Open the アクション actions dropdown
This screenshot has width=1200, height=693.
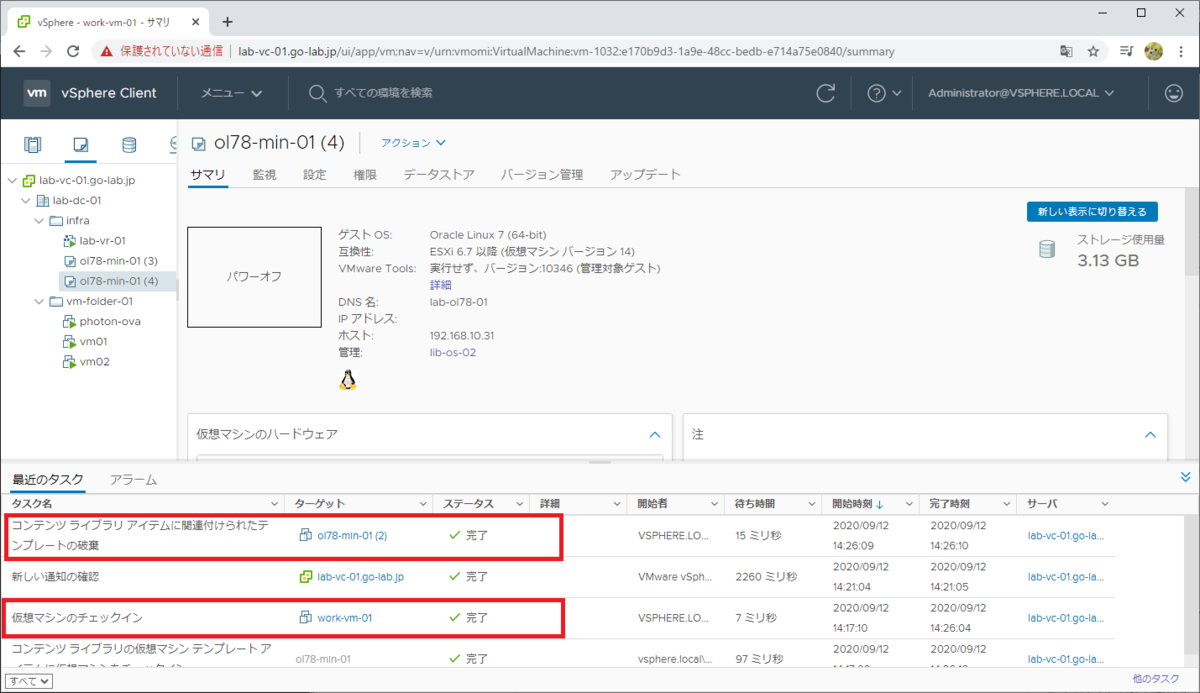[x=413, y=143]
